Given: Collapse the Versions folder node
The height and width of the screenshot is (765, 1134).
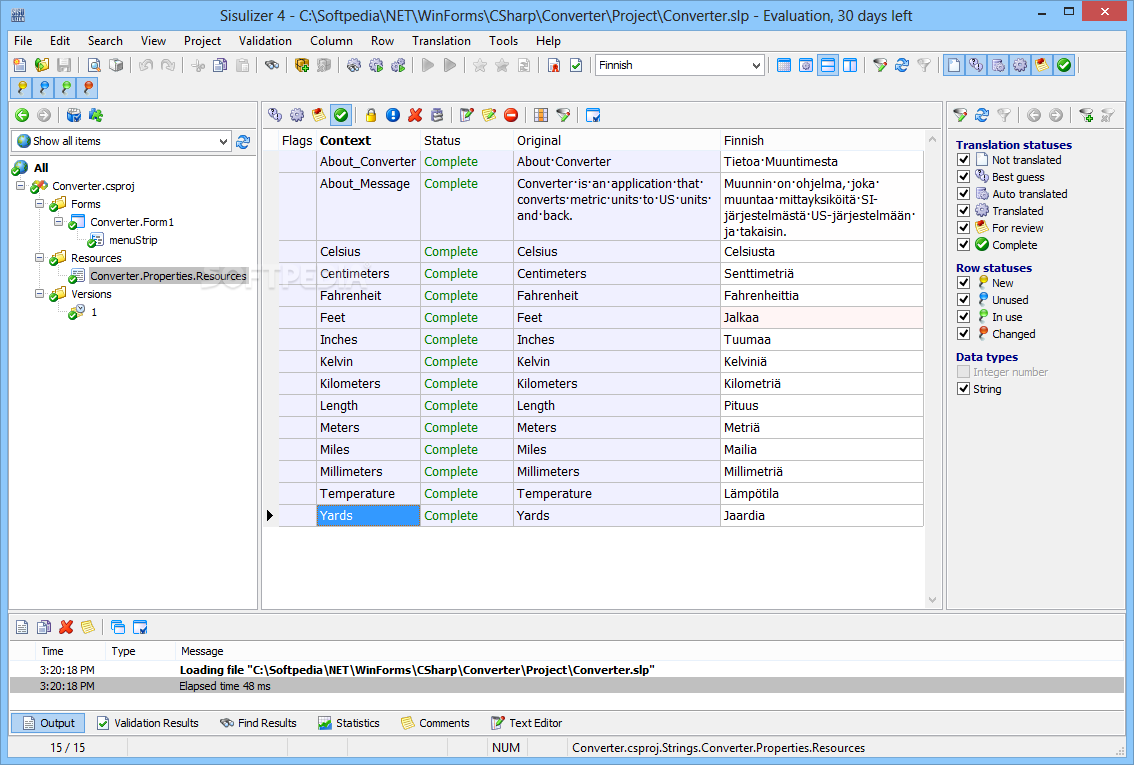Looking at the screenshot, I should 40,294.
